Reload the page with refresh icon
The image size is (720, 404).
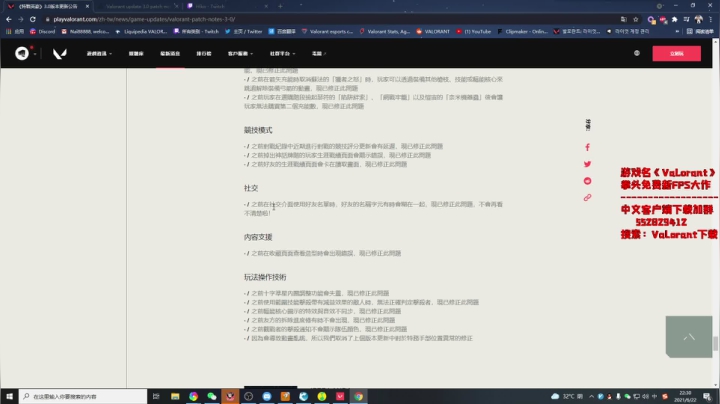click(x=33, y=19)
